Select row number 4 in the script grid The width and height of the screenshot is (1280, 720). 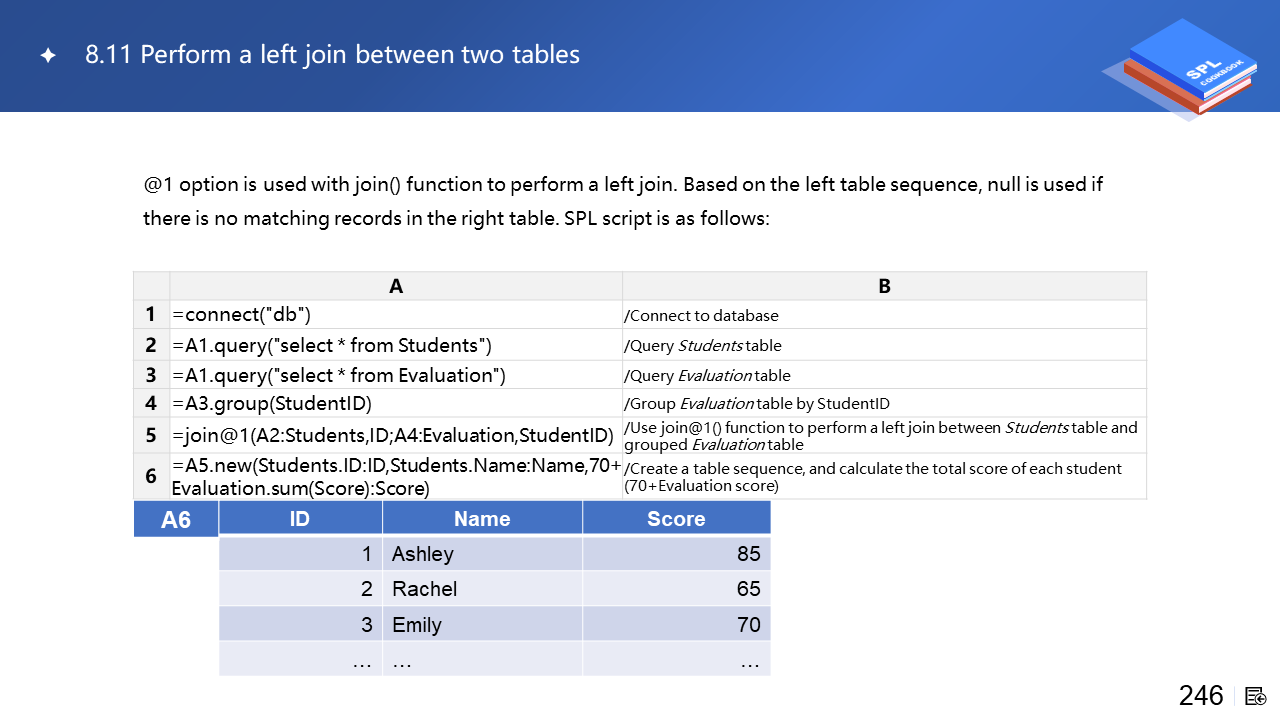pos(151,404)
